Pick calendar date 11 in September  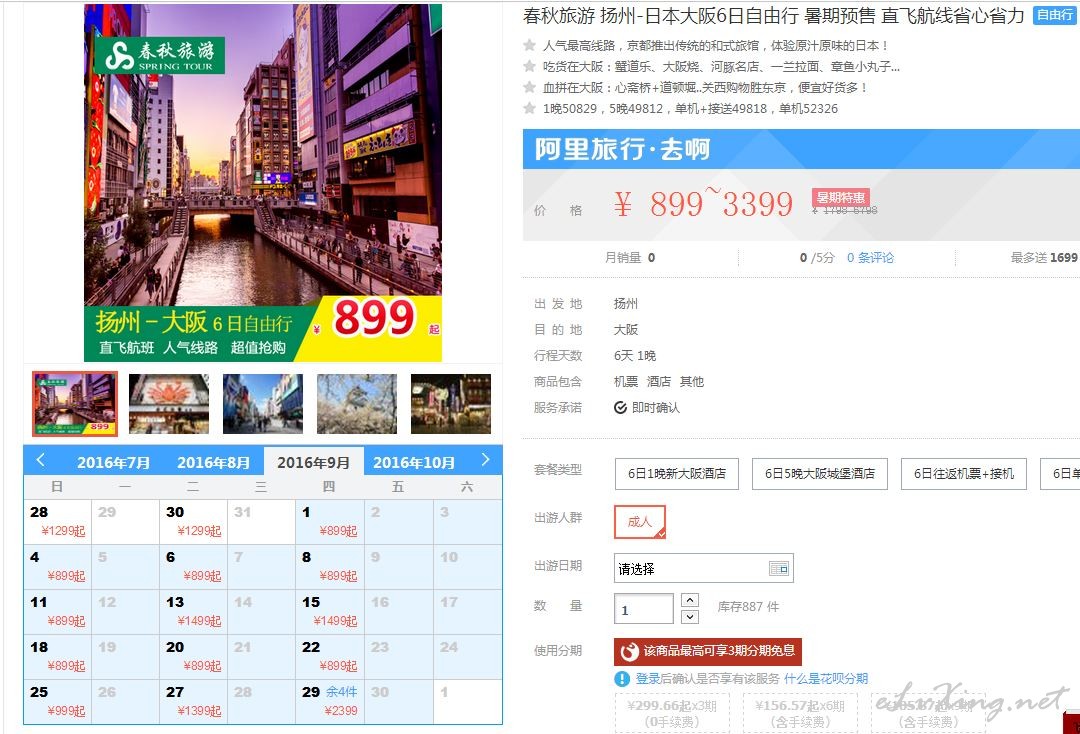58,611
